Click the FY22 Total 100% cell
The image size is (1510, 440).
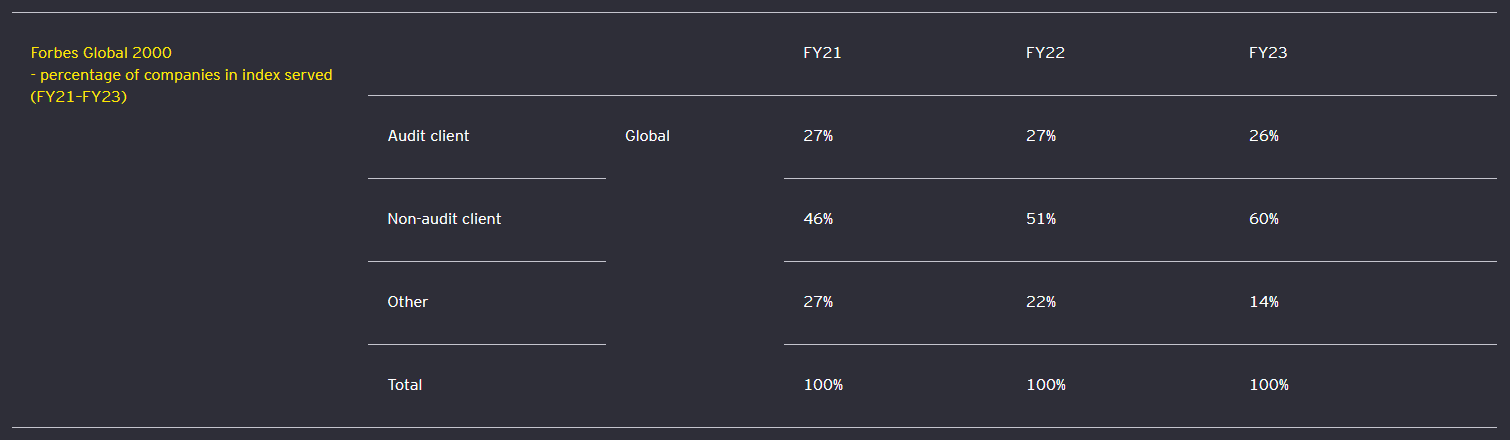click(x=1046, y=385)
